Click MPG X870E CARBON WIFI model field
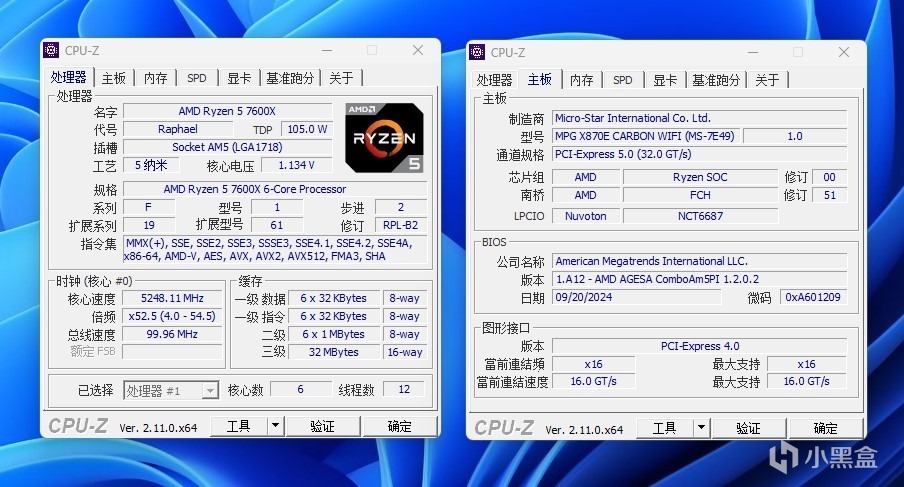Image resolution: width=904 pixels, height=487 pixels. 646,136
